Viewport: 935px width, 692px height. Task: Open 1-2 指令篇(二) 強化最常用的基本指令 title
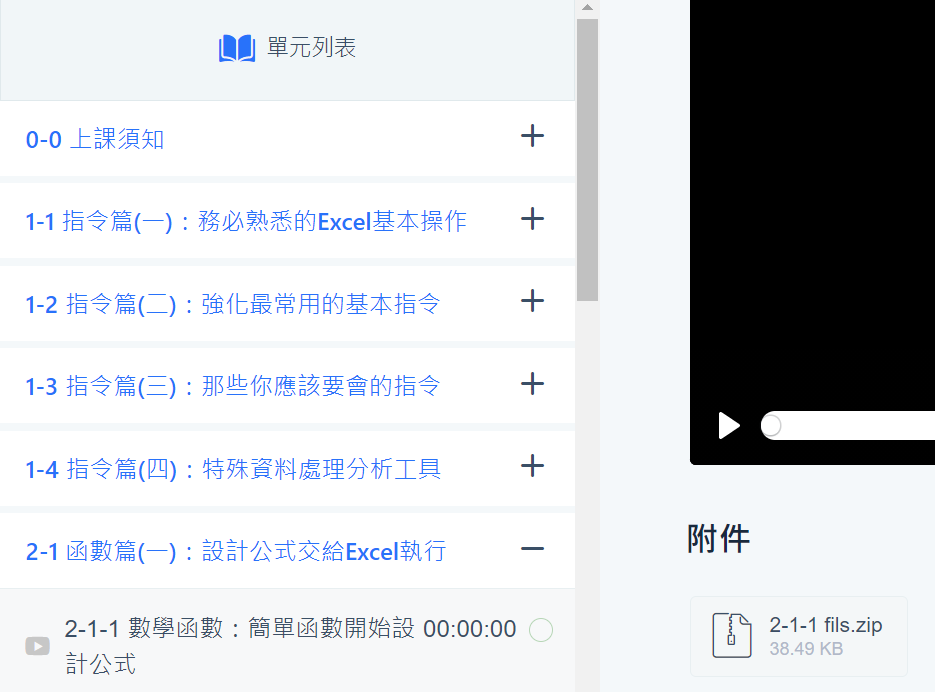point(233,304)
